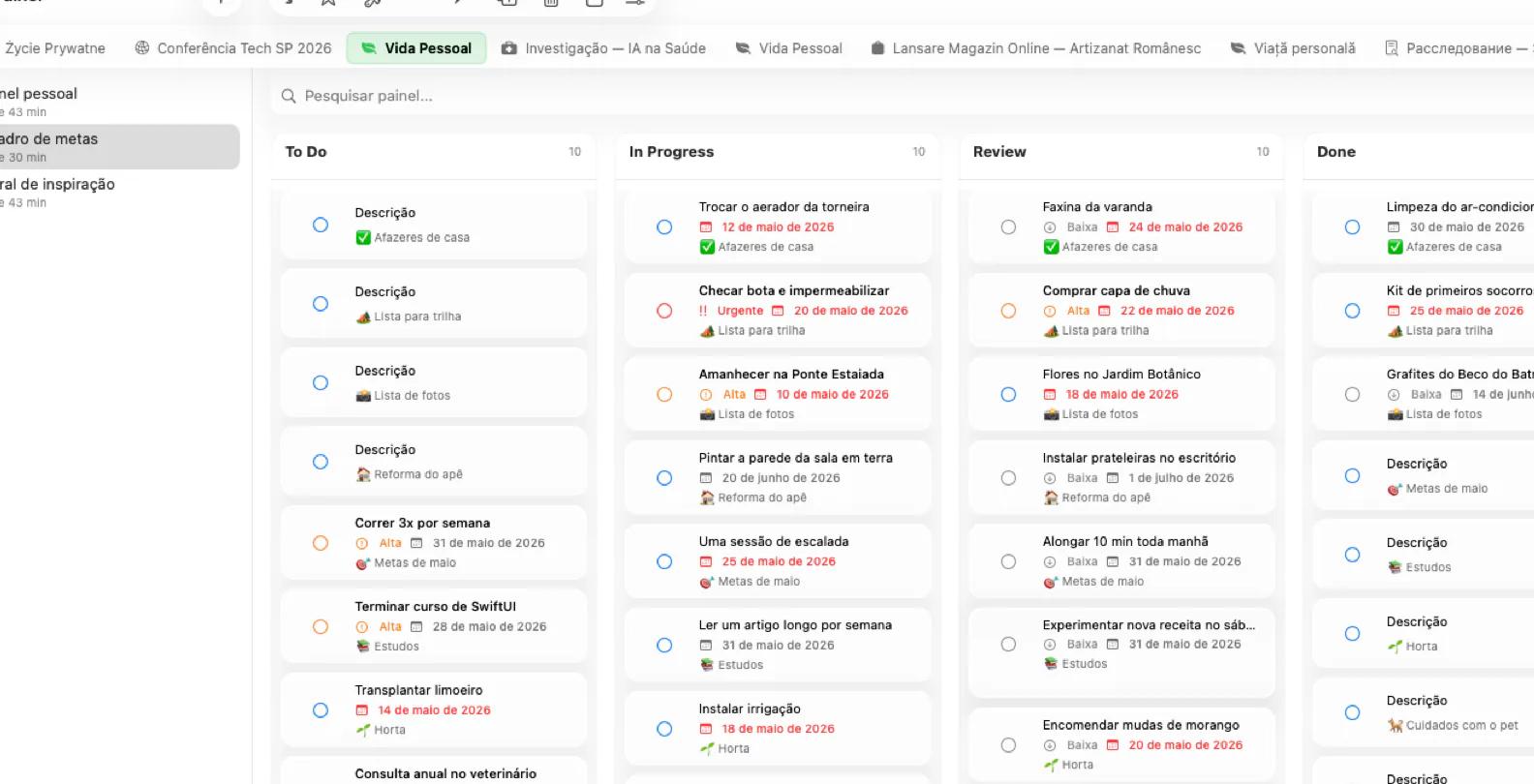Click seedling icon on Instalar irrigação card
Viewport: 1534px width, 784px height.
click(x=707, y=749)
